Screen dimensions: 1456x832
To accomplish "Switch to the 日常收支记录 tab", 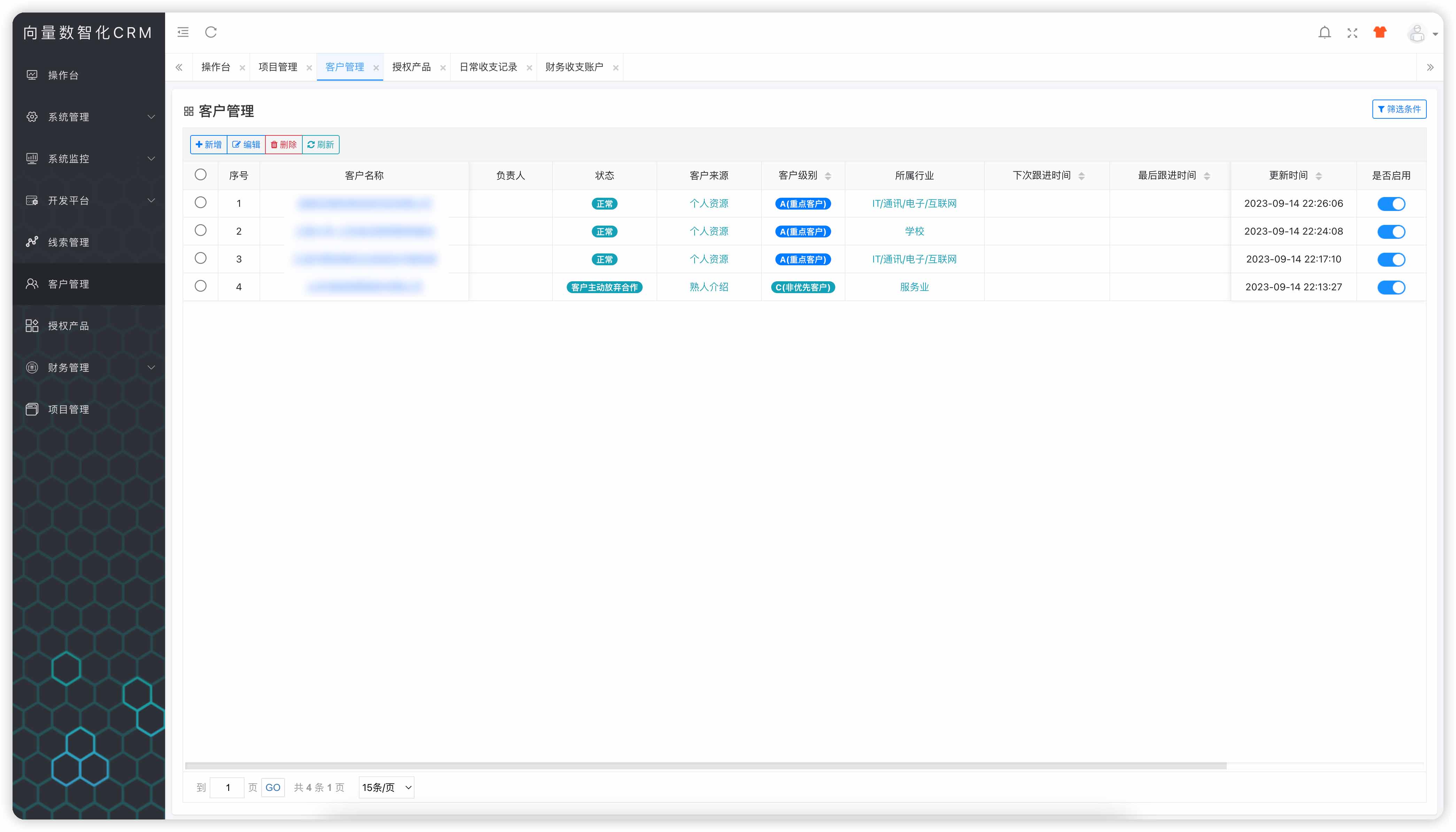I will [488, 68].
